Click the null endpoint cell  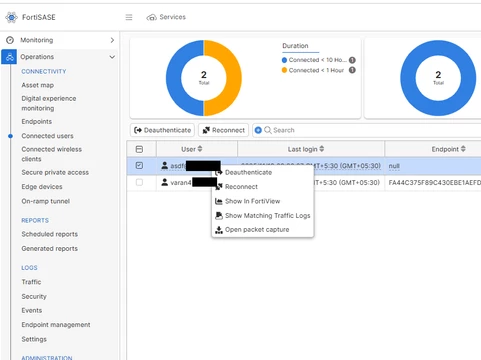(x=433, y=166)
